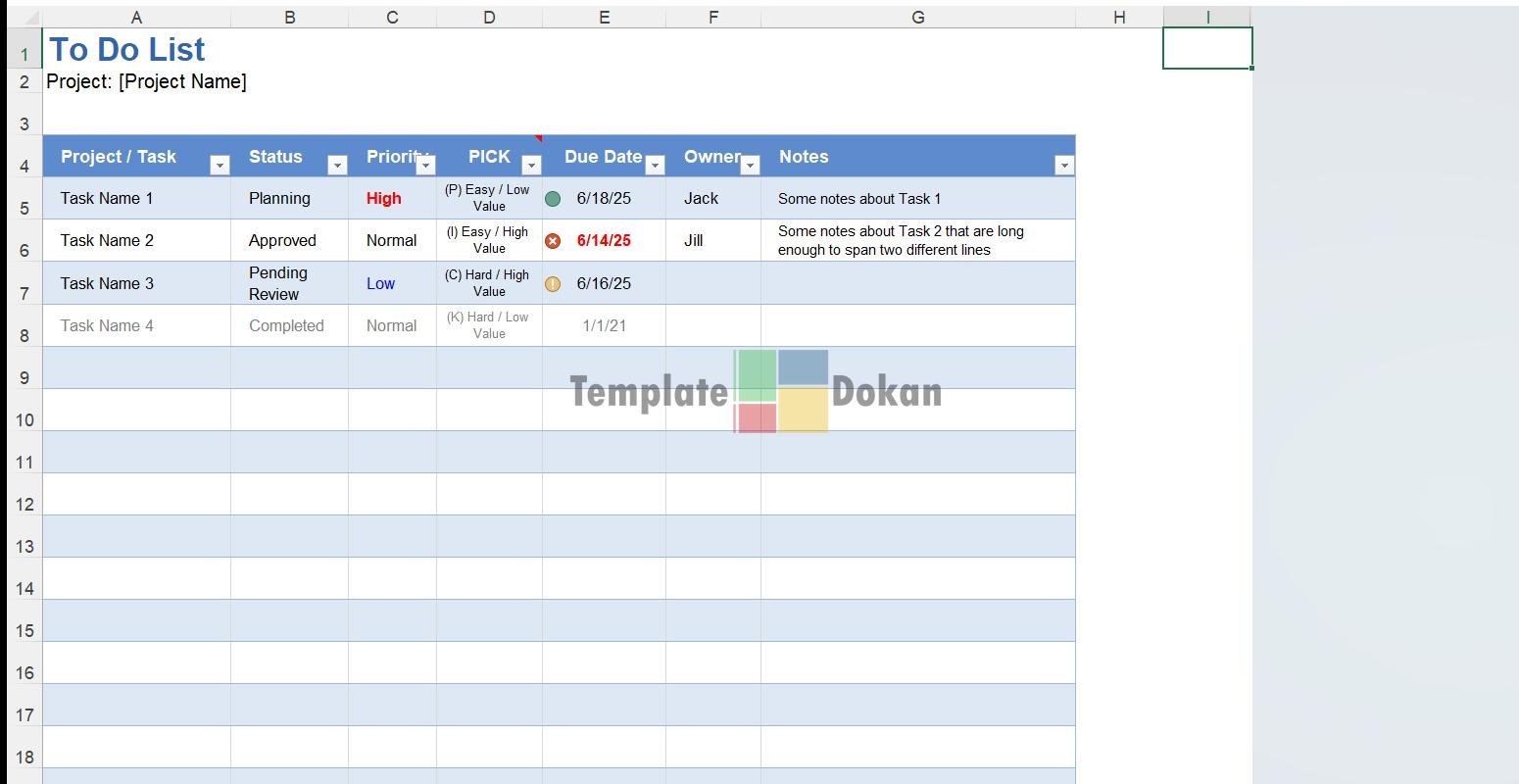Select the red High priority cell
1519x784 pixels.
tap(384, 198)
